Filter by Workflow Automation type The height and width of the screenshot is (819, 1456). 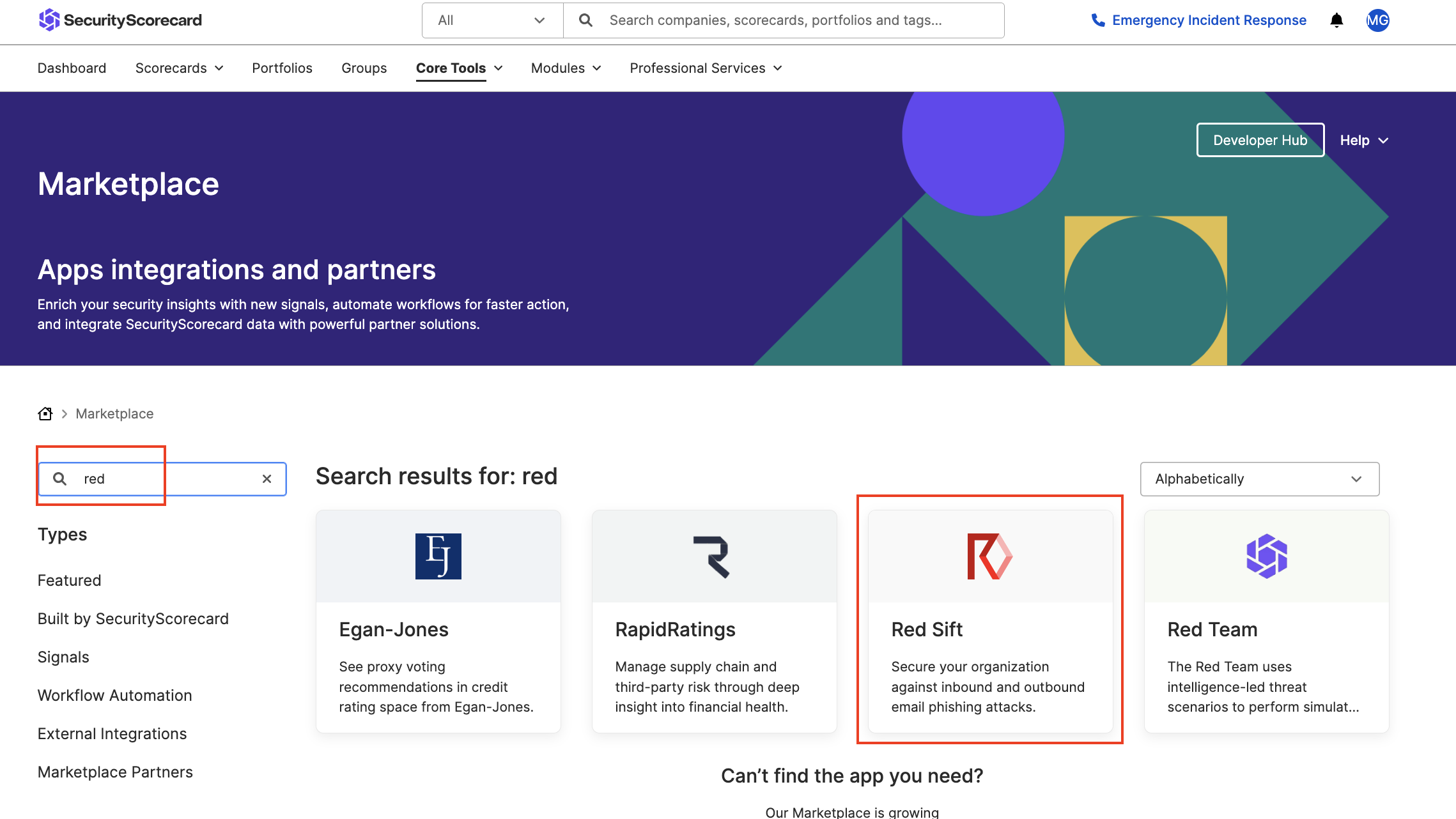pyautogui.click(x=114, y=695)
